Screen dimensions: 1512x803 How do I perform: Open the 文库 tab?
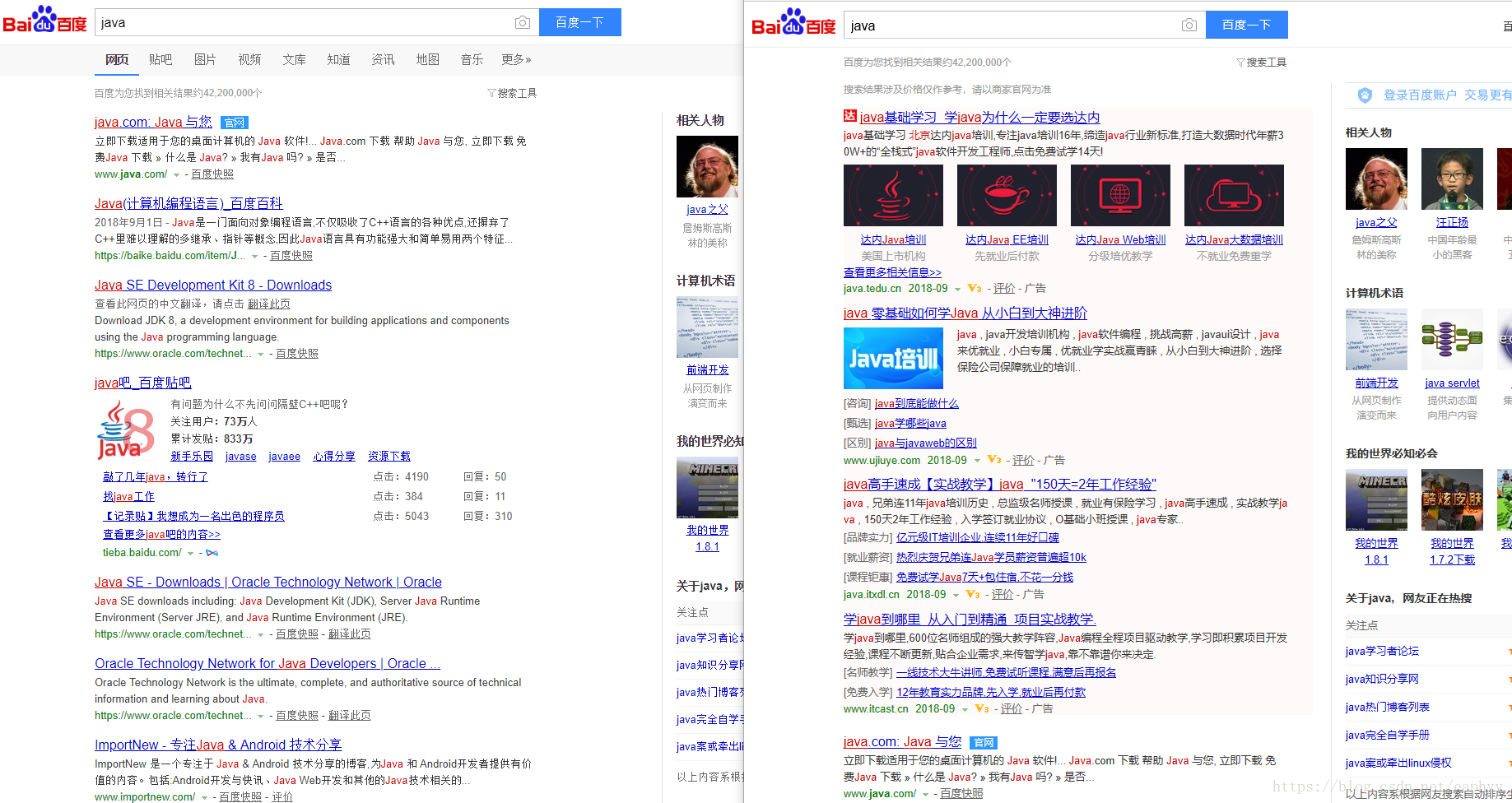[x=294, y=59]
